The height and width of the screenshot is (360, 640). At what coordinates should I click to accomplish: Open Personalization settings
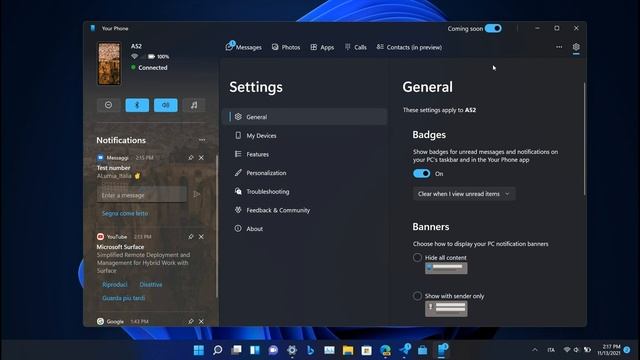point(304,173)
